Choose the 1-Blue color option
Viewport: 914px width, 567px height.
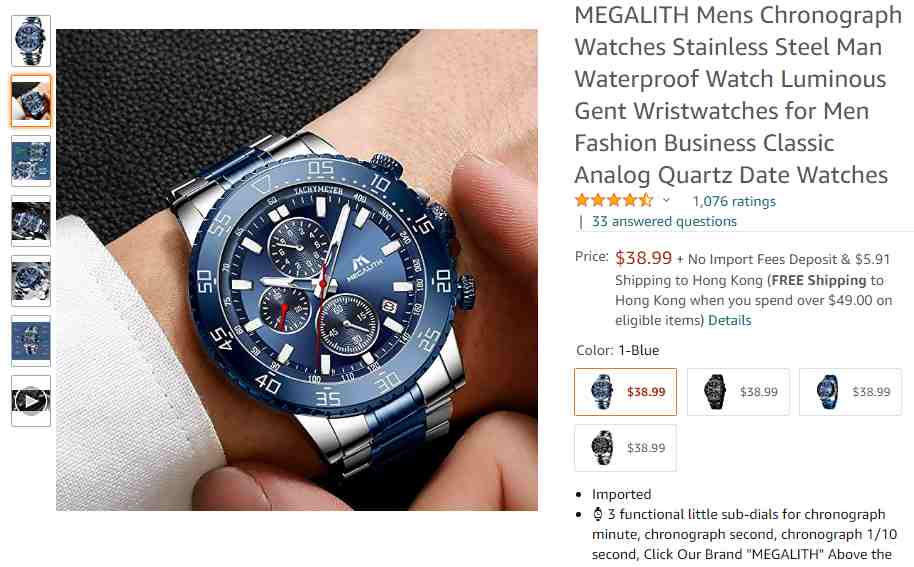click(625, 392)
